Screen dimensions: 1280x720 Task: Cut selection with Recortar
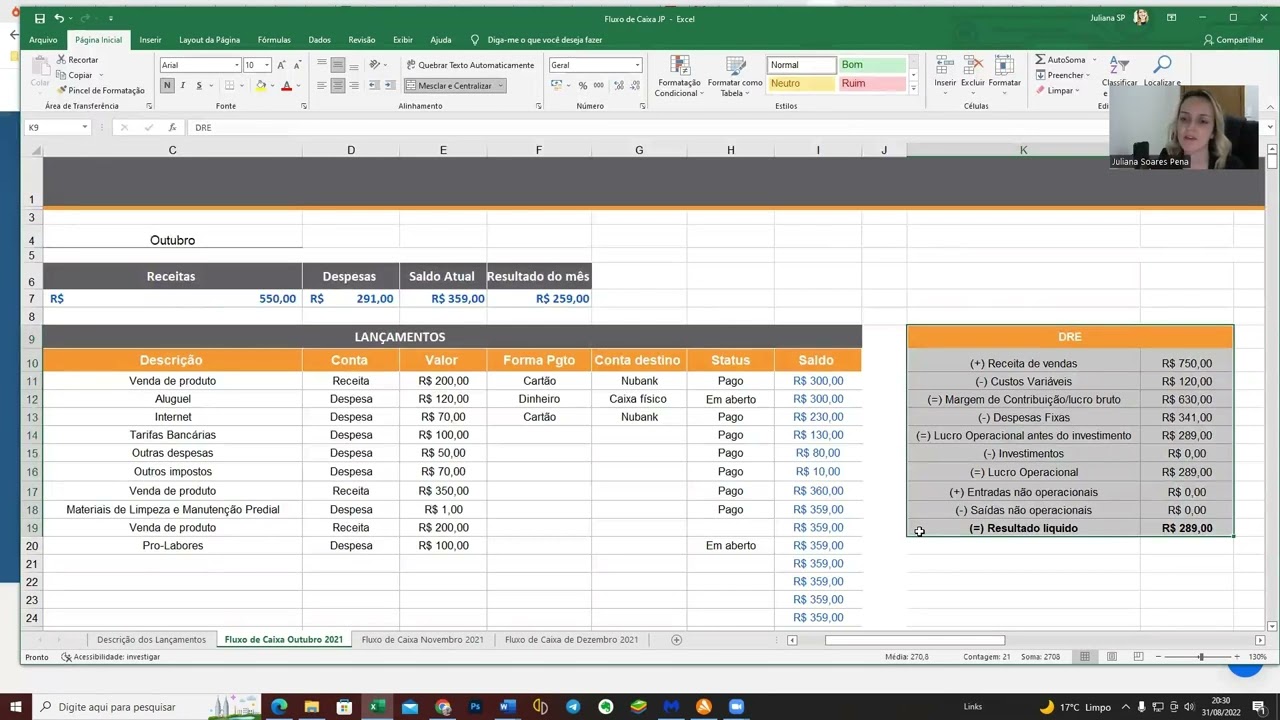(x=77, y=60)
